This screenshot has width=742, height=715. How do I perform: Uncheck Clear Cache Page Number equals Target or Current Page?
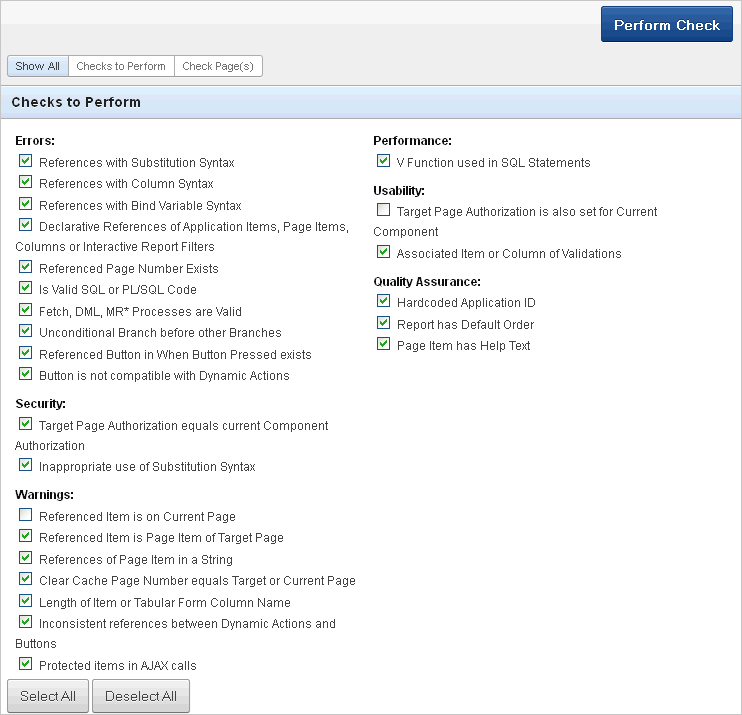(26, 579)
